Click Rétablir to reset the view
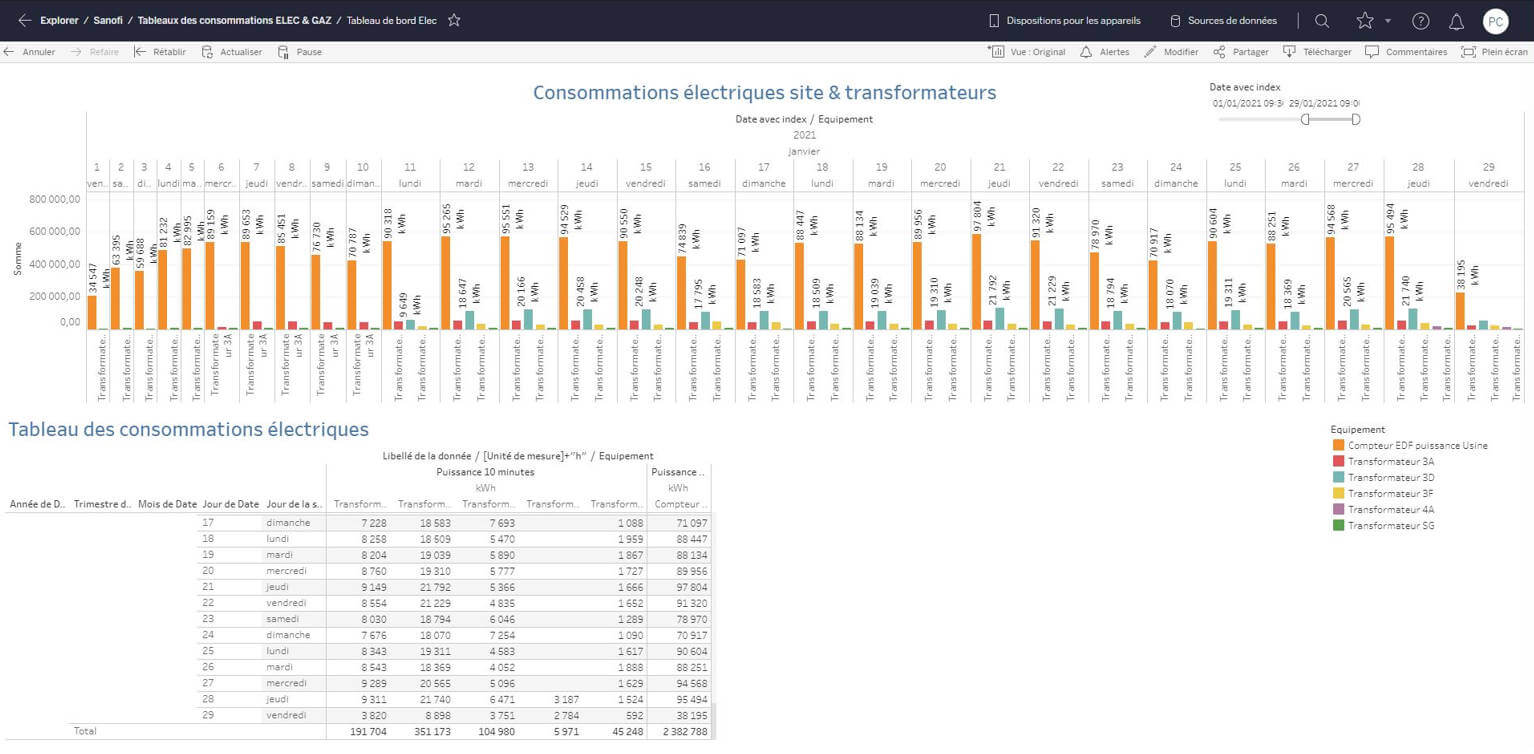This screenshot has width=1534, height=754. pos(160,52)
